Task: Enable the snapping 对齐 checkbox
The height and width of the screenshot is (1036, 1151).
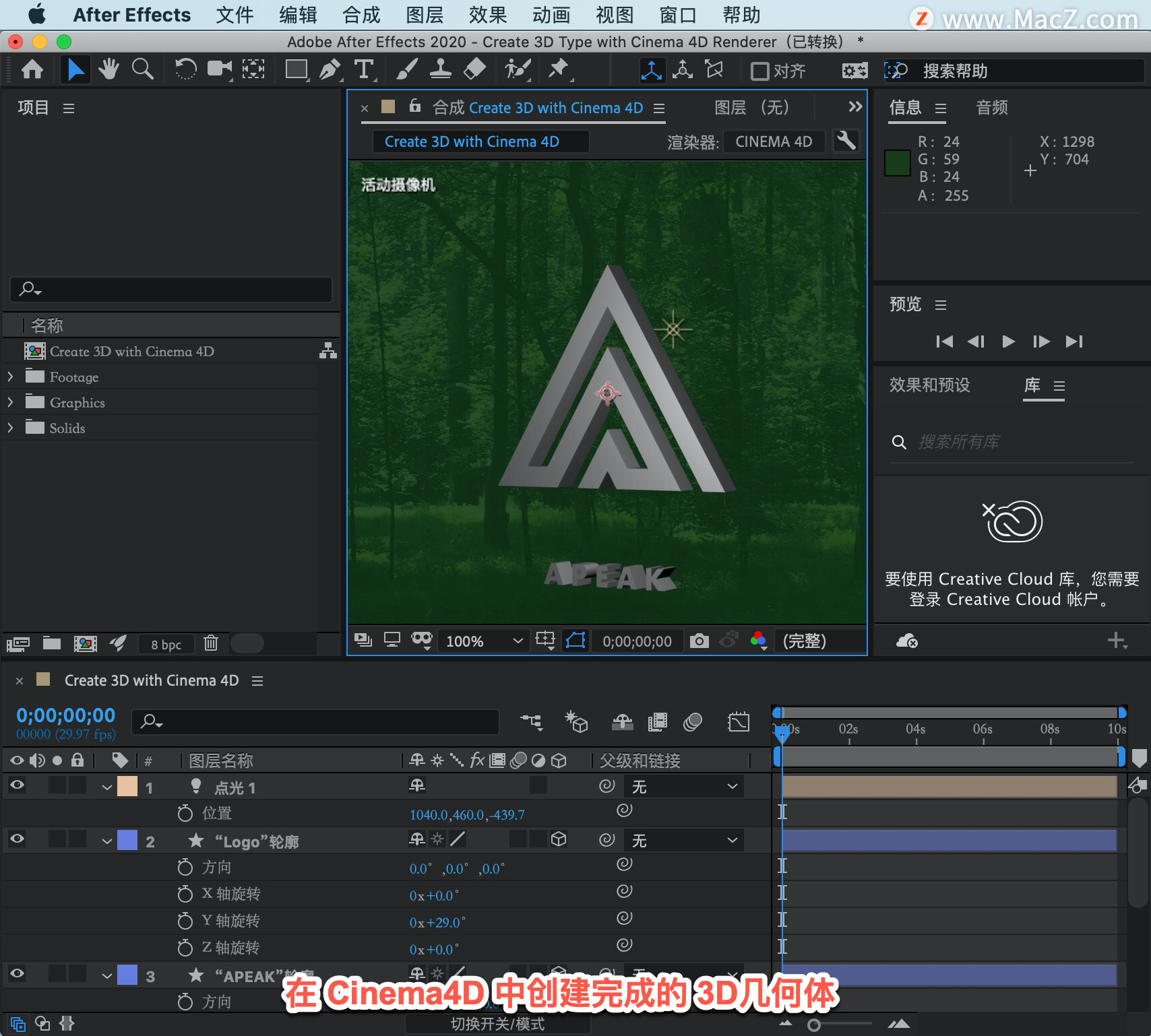Action: (760, 71)
